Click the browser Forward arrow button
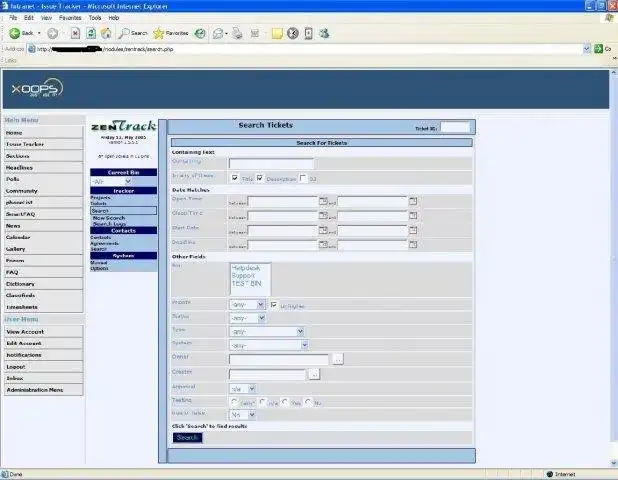618x480 pixels. pos(52,33)
